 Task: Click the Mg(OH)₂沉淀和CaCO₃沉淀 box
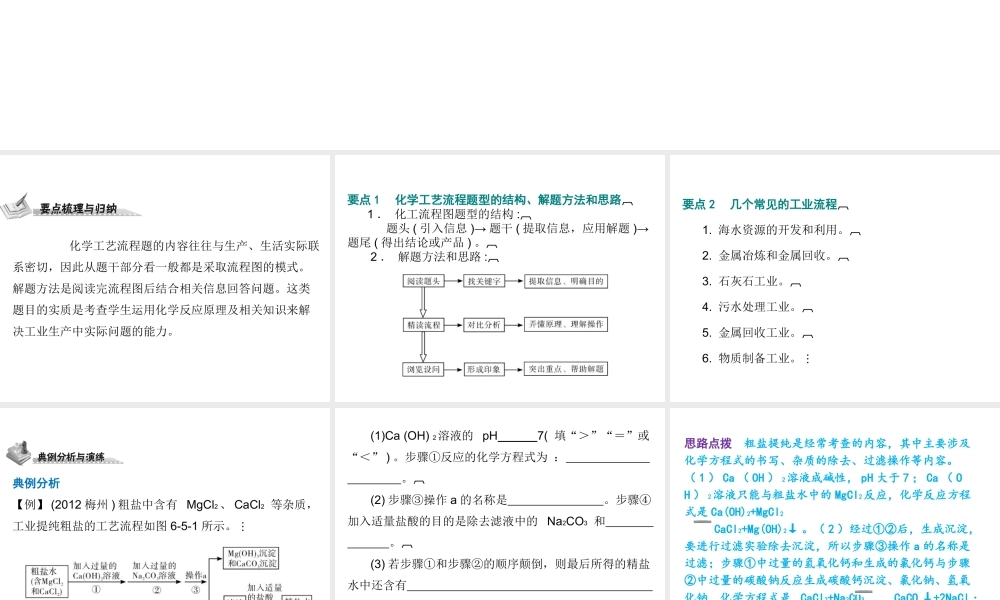tap(251, 559)
